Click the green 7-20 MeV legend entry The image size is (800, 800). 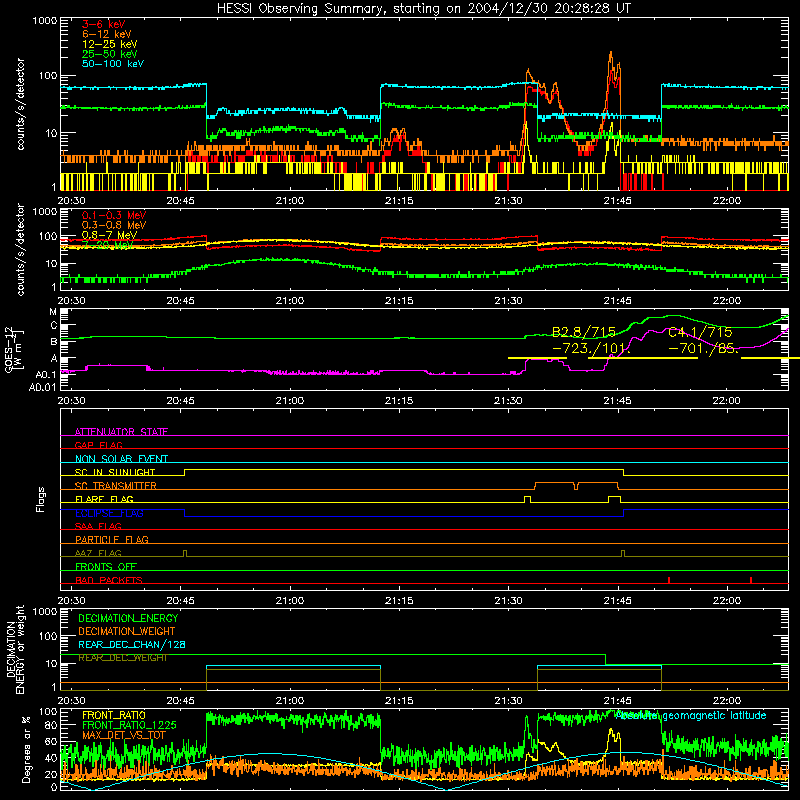pos(108,245)
